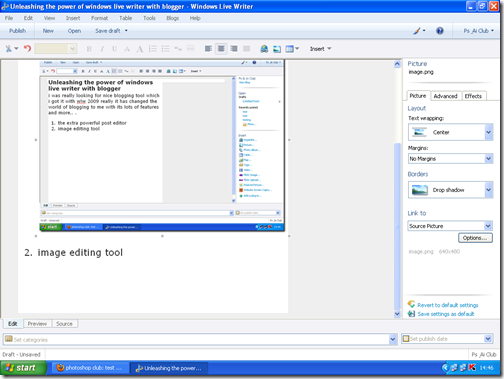This screenshot has height=379, width=504.
Task: Toggle bold formatting button
Action: 89,49
